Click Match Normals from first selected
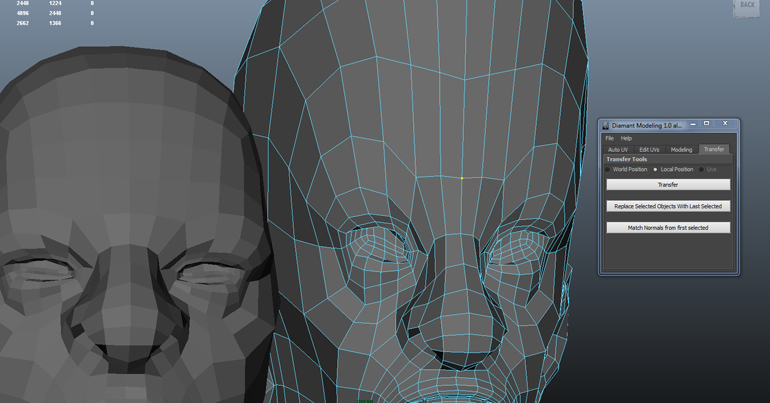Viewport: 770px width, 403px height. 667,227
